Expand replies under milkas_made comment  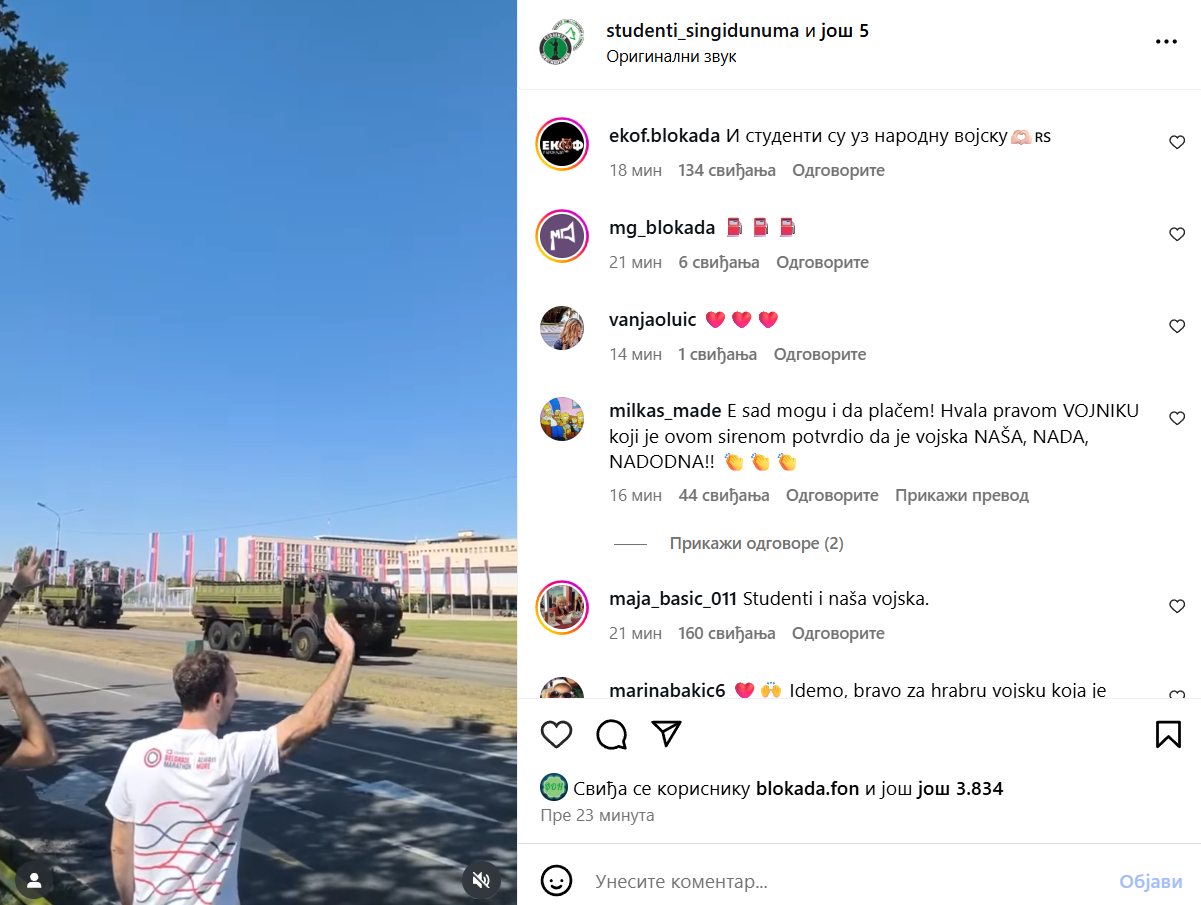[757, 544]
